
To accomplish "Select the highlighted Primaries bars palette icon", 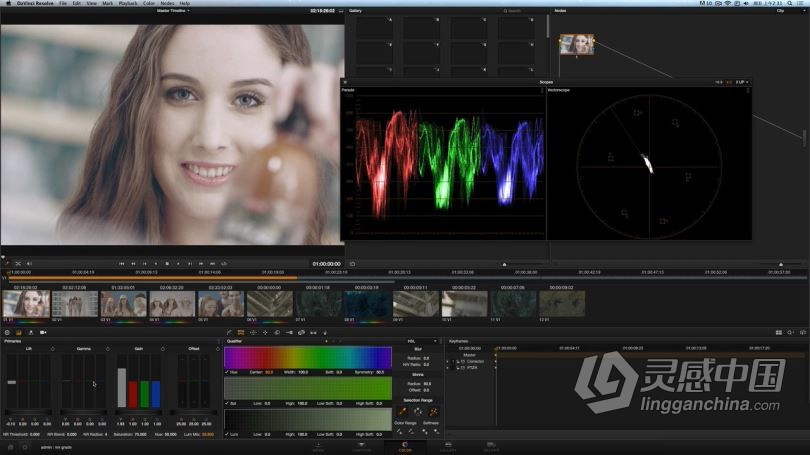I will pos(19,333).
